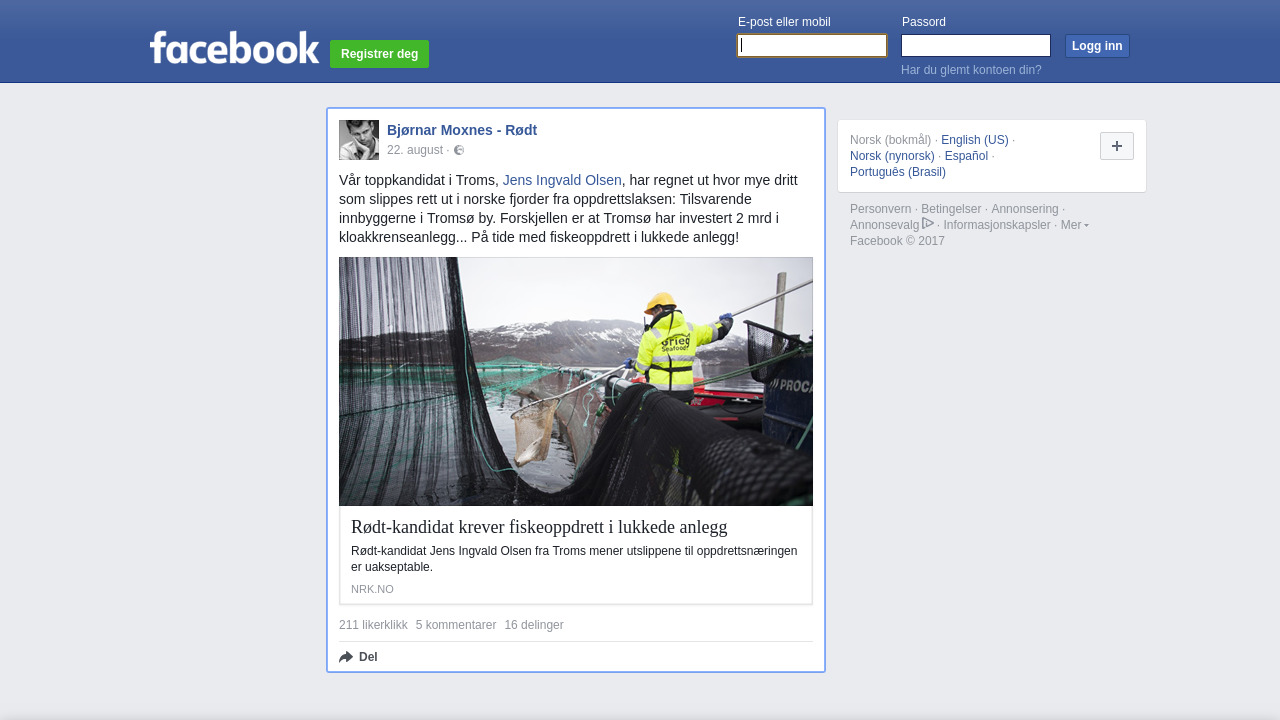Switch language to Português (Brasil)
Screen dimensions: 1280x720
pyautogui.click(x=898, y=172)
